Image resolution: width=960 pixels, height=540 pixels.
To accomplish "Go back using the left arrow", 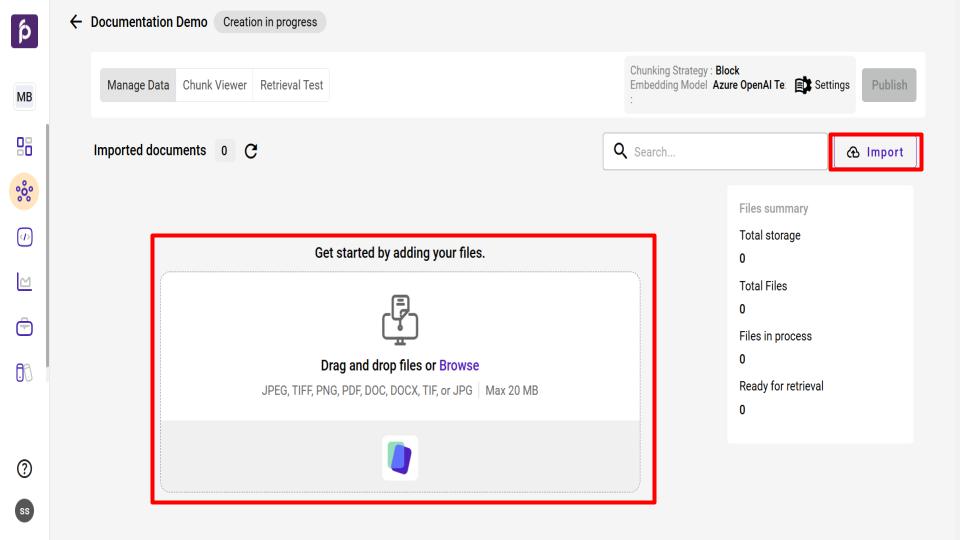I will 74,22.
